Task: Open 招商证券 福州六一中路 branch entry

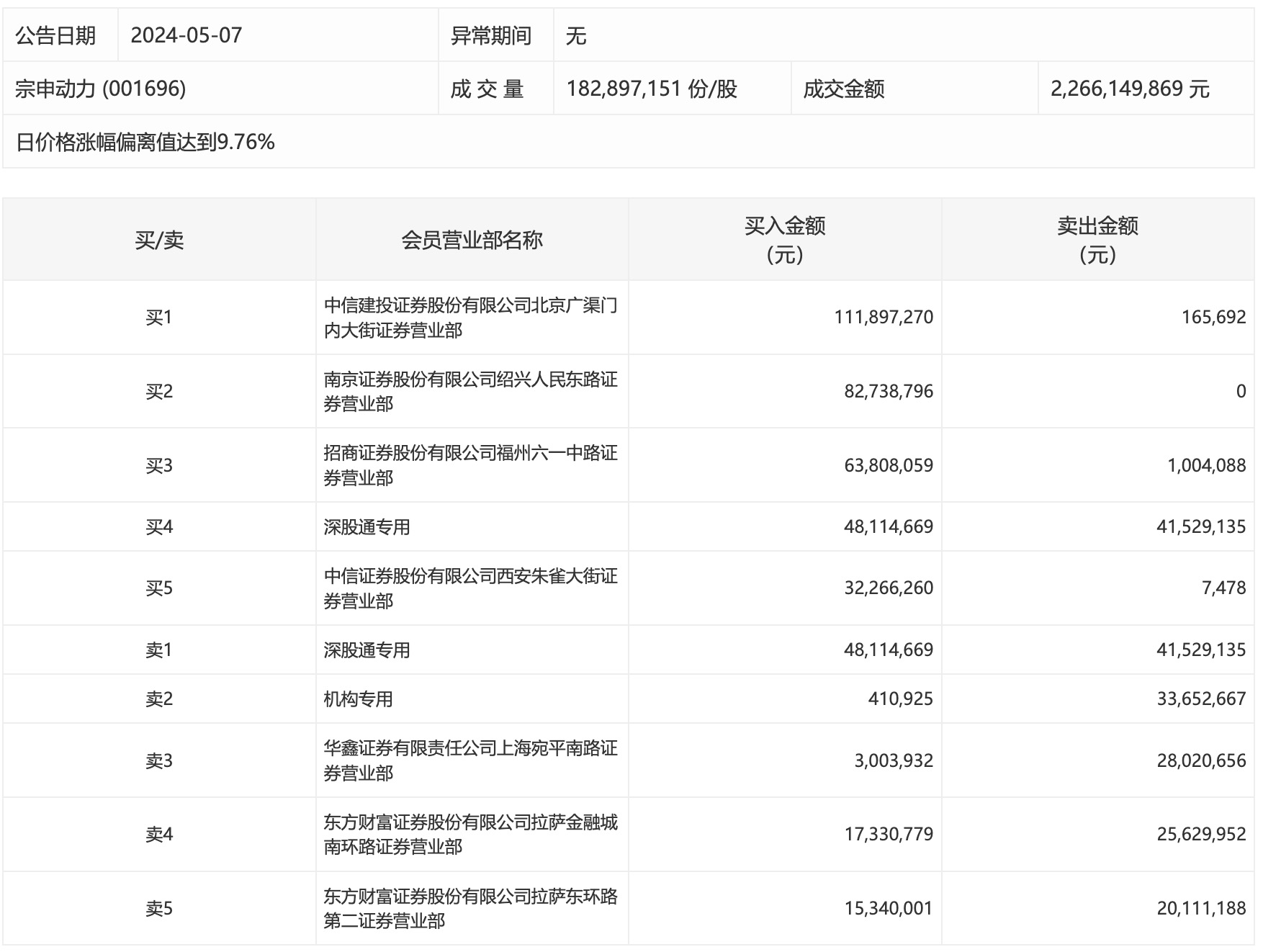Action: point(470,465)
